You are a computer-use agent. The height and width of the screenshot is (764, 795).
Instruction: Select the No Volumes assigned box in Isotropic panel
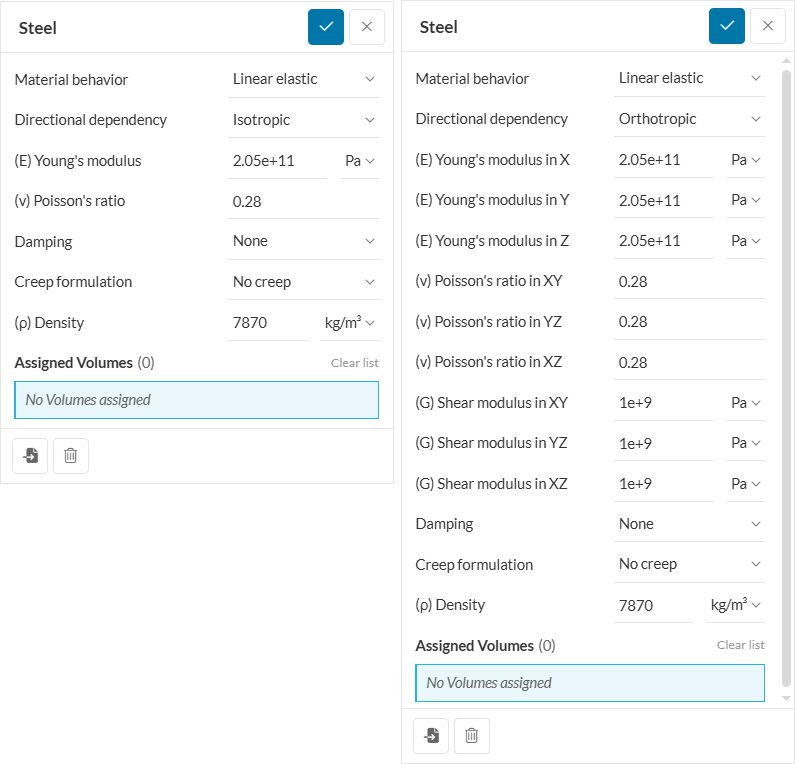pyautogui.click(x=196, y=400)
